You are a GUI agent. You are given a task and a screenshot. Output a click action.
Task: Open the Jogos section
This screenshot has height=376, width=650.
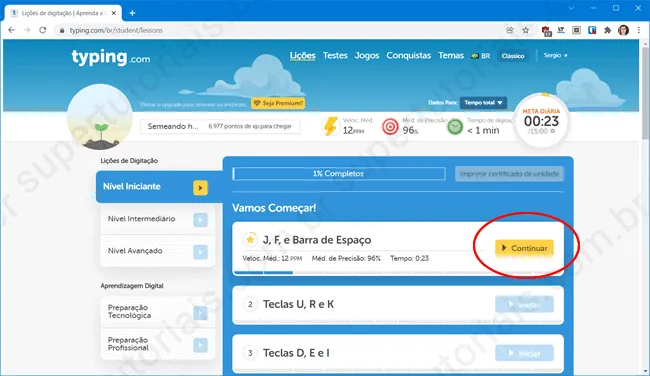[367, 56]
